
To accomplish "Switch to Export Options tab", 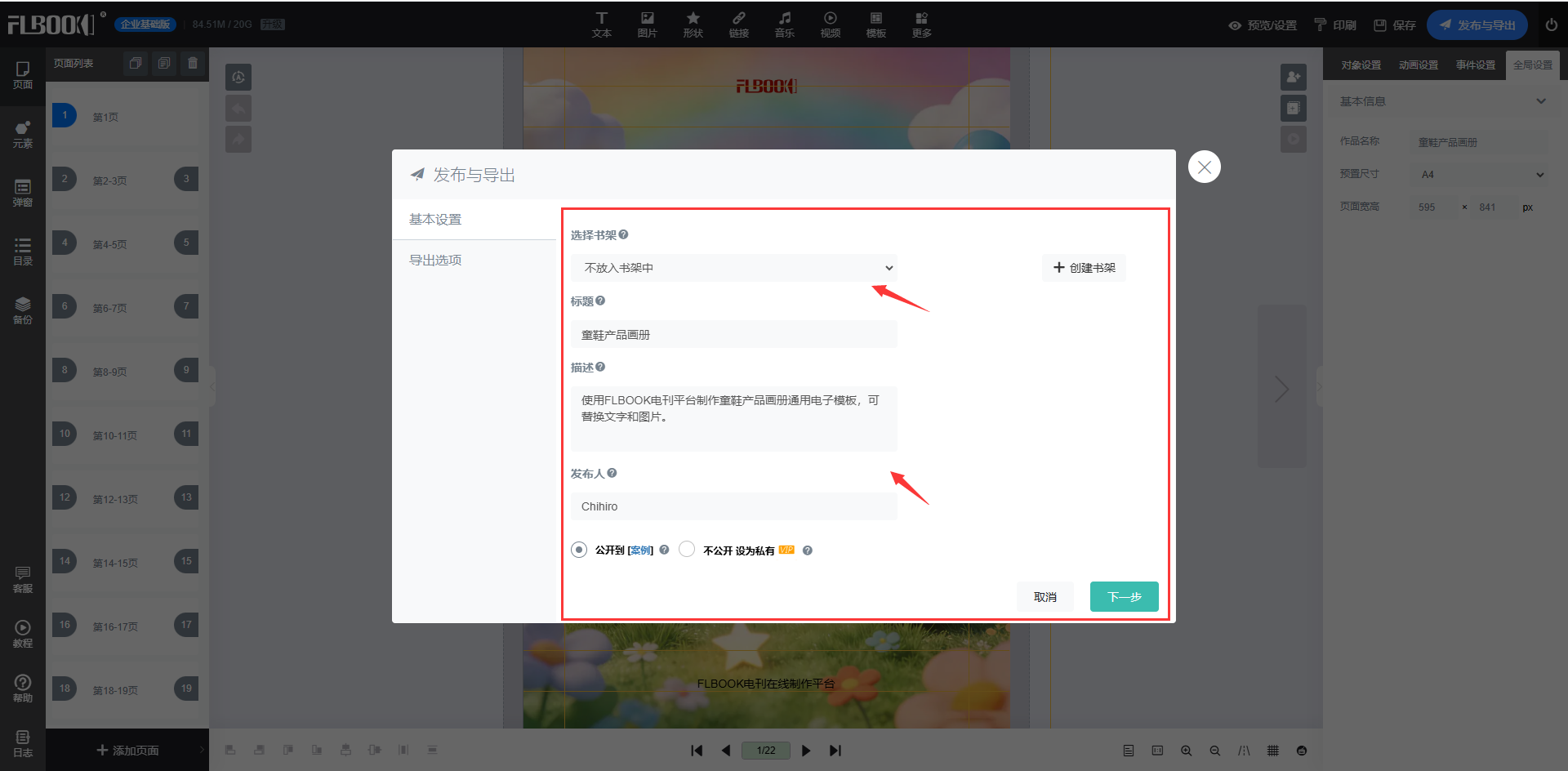I will [435, 260].
